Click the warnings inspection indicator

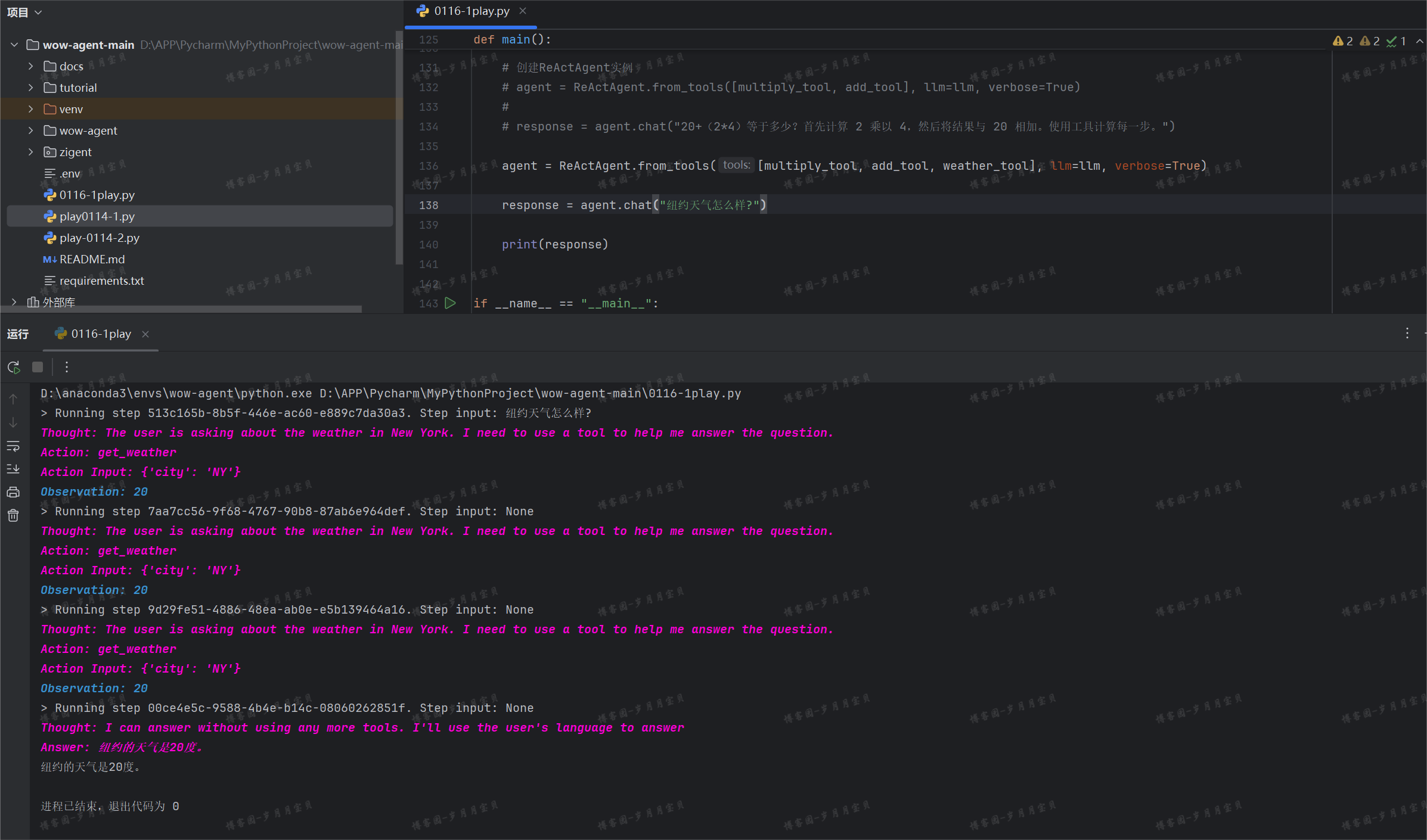tap(1343, 41)
